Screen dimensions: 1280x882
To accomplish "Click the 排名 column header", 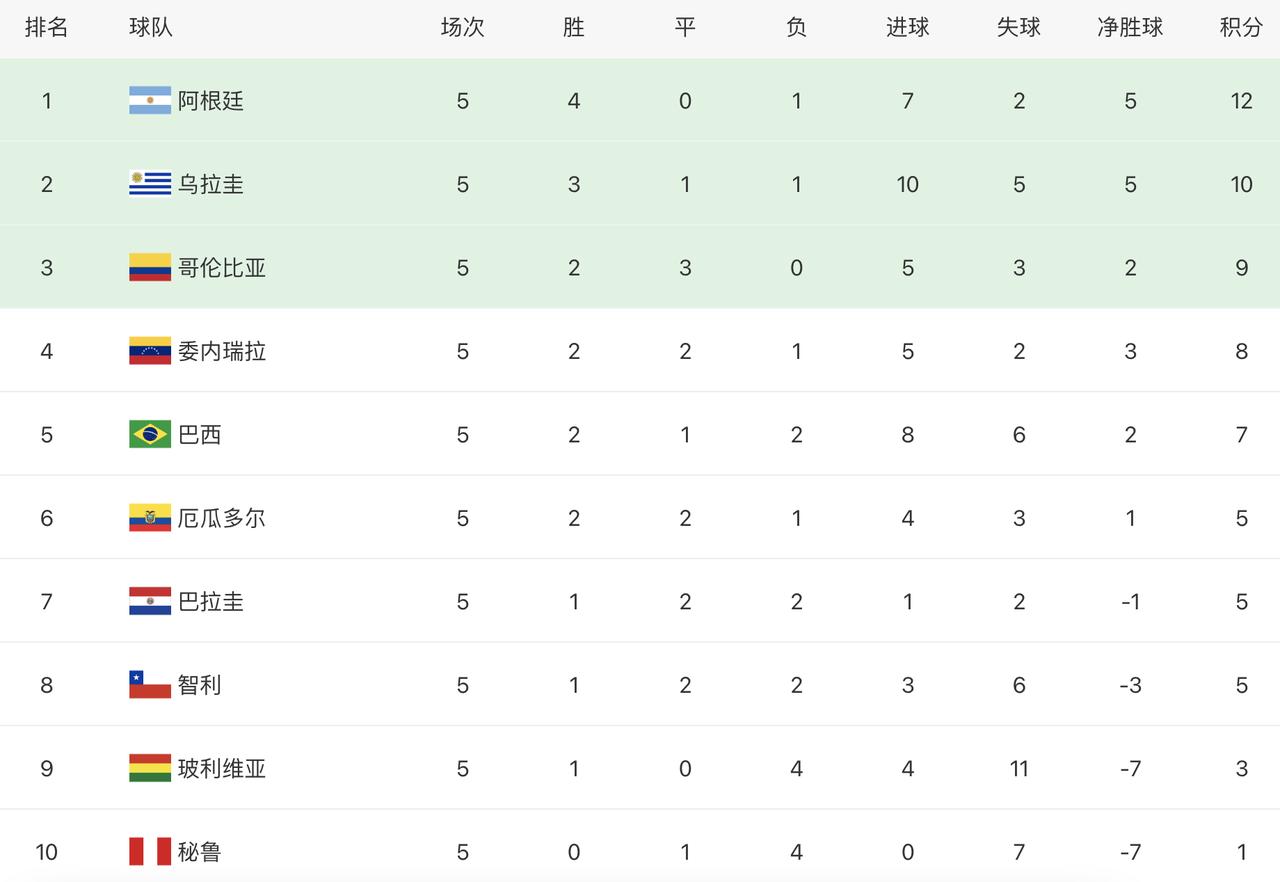I will pos(47,27).
